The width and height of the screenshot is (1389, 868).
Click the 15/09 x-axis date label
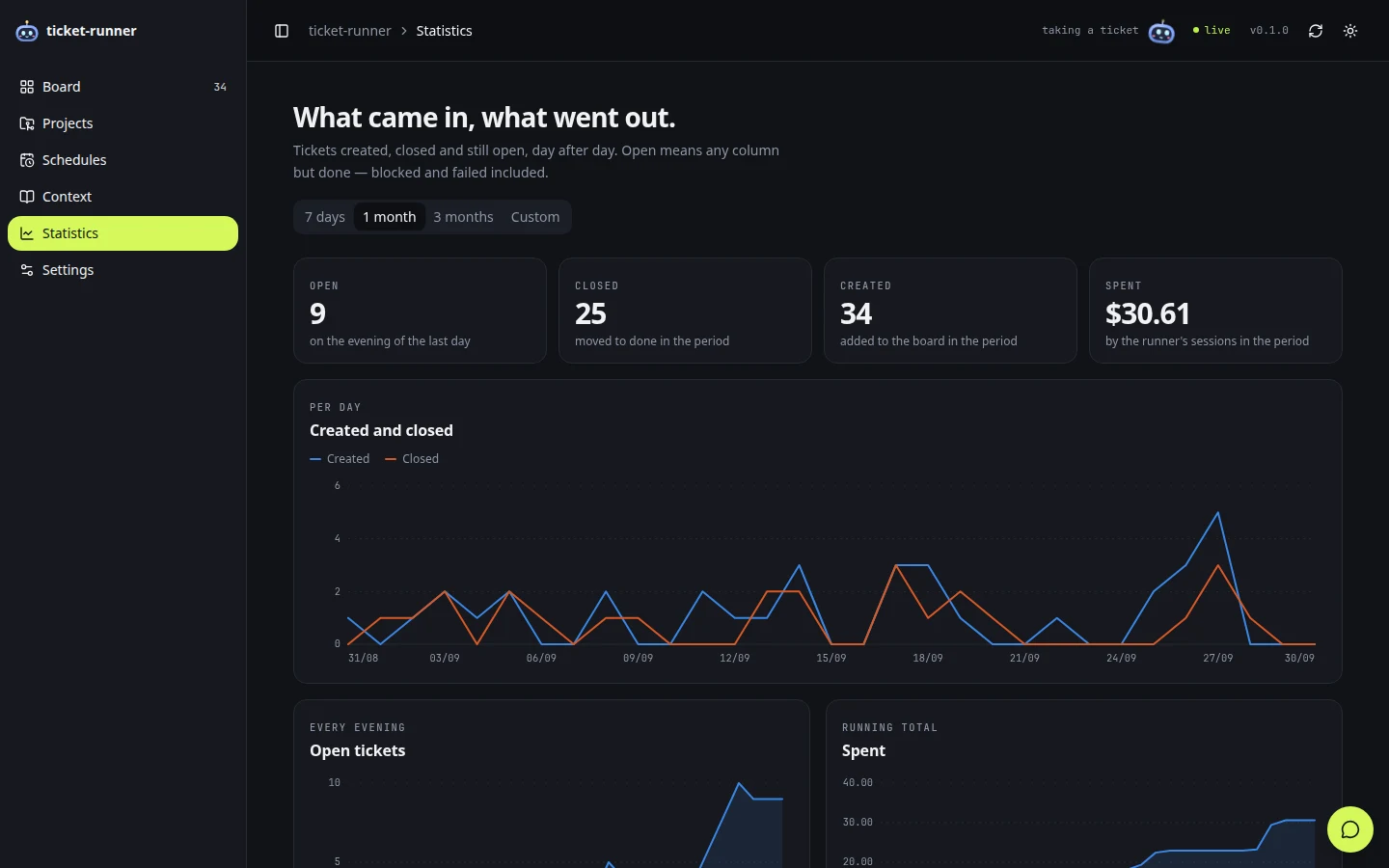[x=831, y=658]
